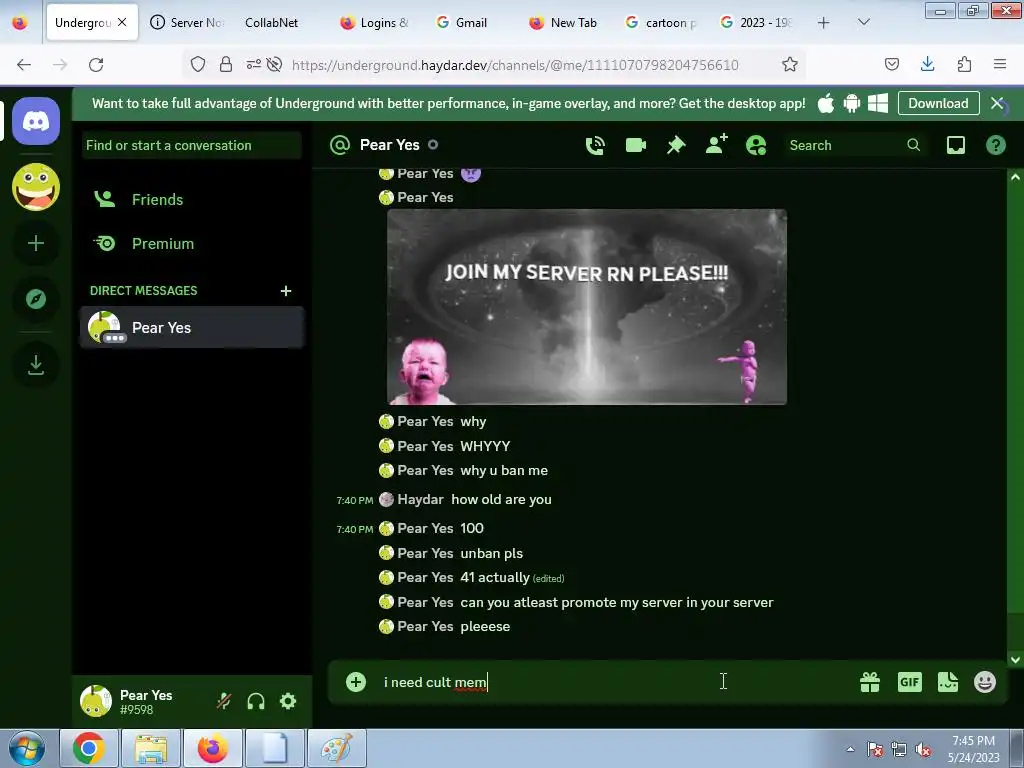Bookmark this page star icon
This screenshot has width=1024, height=768.
[790, 65]
